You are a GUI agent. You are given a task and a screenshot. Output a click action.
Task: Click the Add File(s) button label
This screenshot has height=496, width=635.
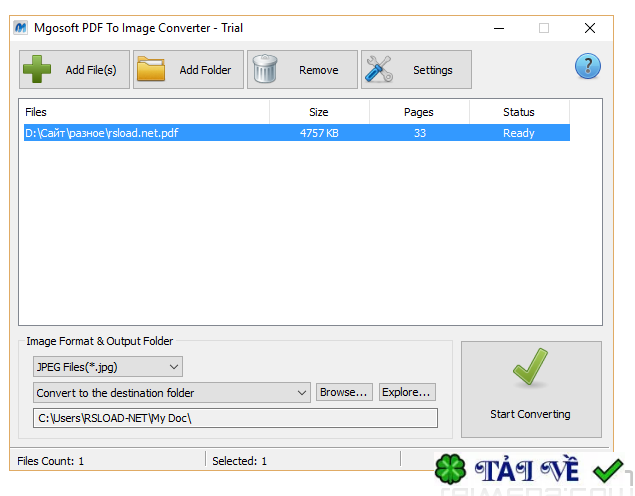[x=91, y=70]
